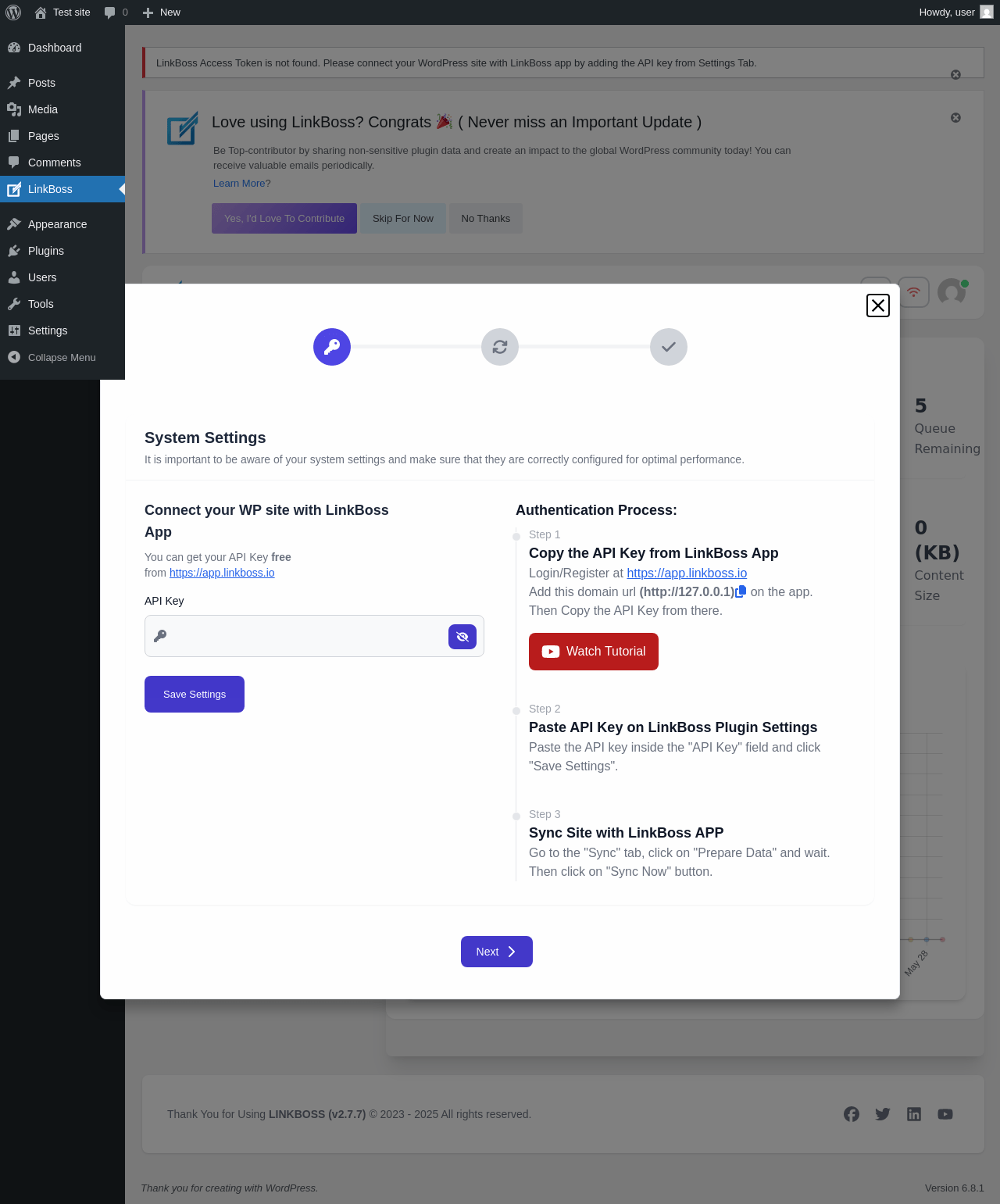The image size is (1000, 1204).
Task: Open Howdy, user account menu
Action: click(x=955, y=13)
